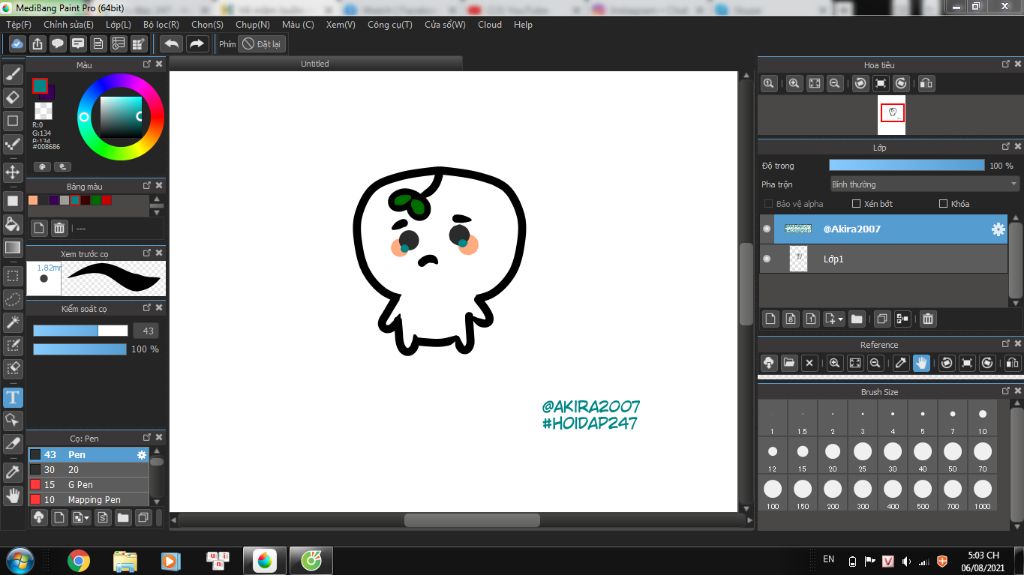This screenshot has height=575, width=1024.
Task: Open the Công cụ(T) menu
Action: click(x=390, y=25)
